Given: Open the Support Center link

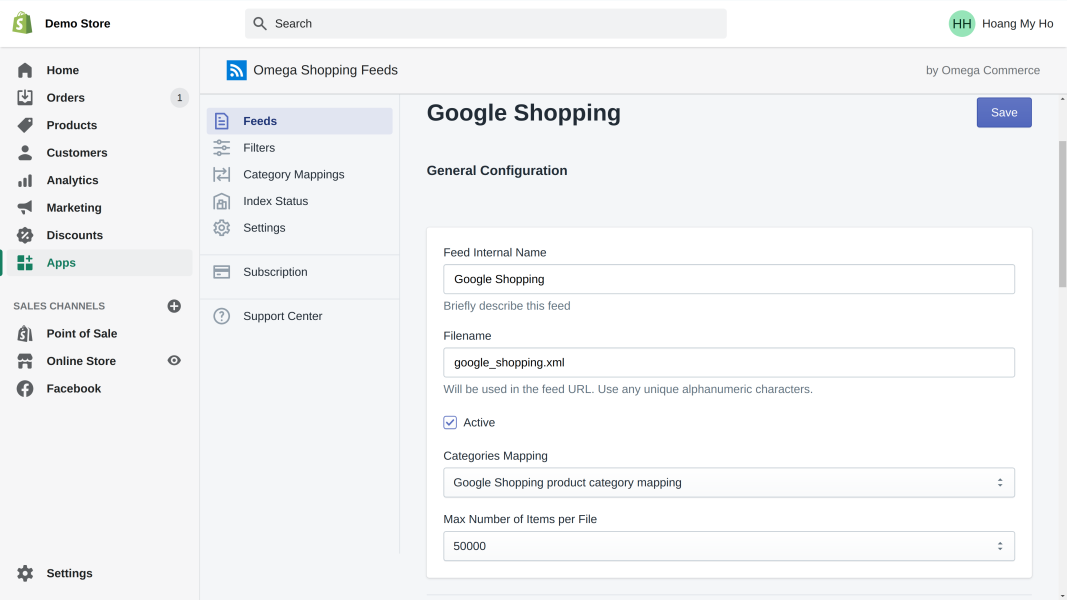Looking at the screenshot, I should (300, 316).
